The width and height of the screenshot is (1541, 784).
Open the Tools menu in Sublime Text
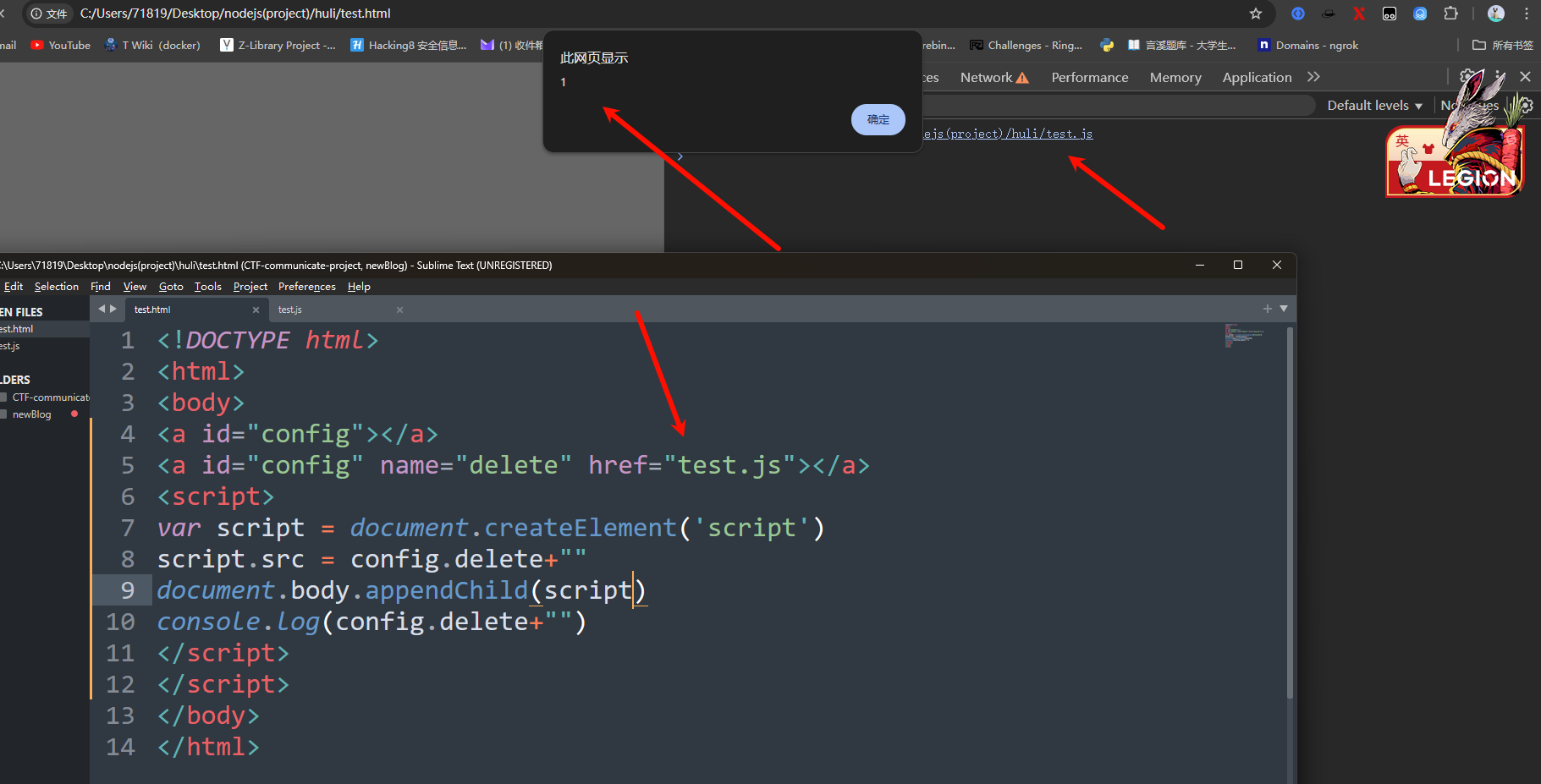[207, 287]
